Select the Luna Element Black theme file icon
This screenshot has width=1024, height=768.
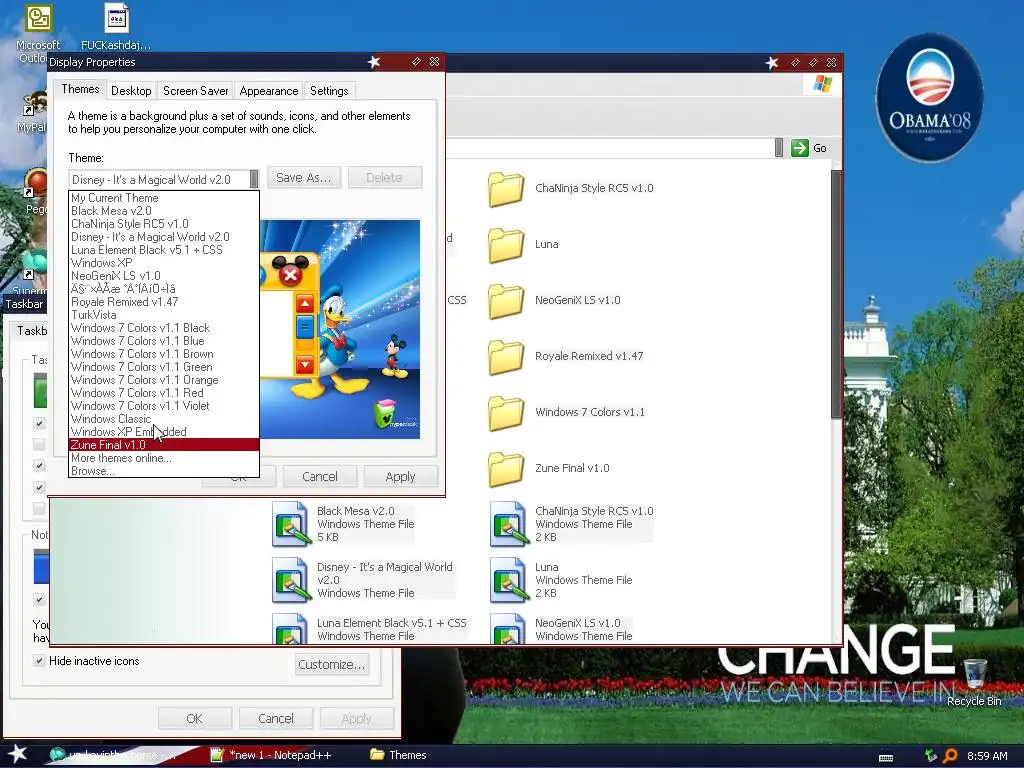(291, 629)
